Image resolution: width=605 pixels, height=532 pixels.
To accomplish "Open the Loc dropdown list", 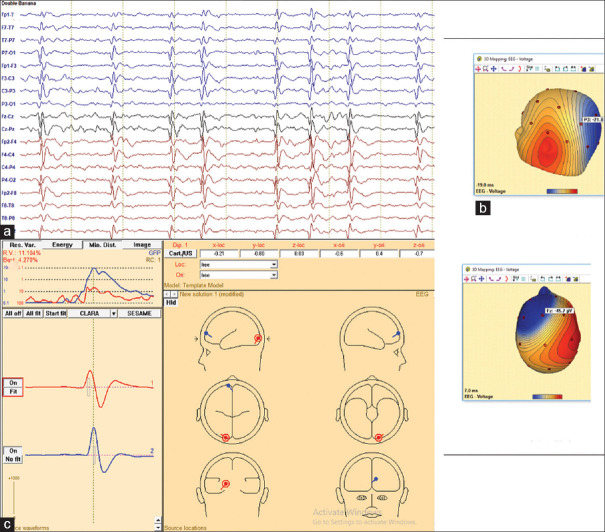I will pyautogui.click(x=272, y=264).
